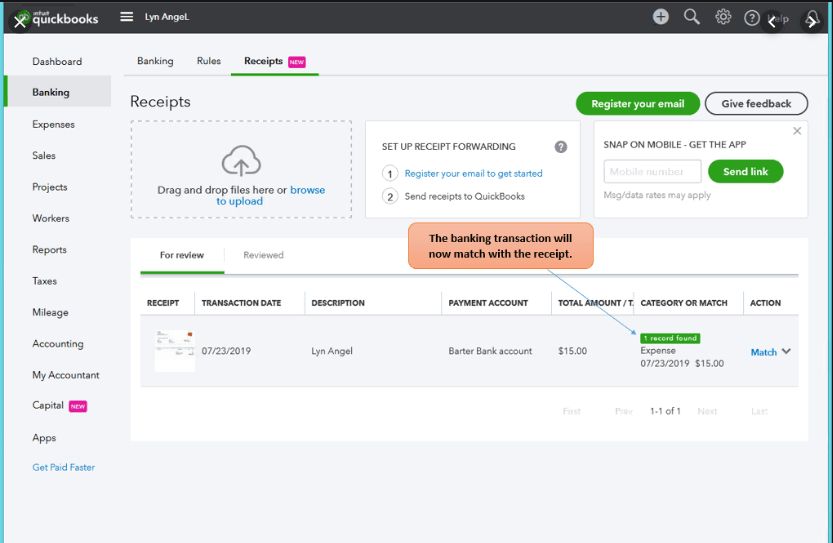
Task: Click the First pagination link
Action: pos(572,411)
